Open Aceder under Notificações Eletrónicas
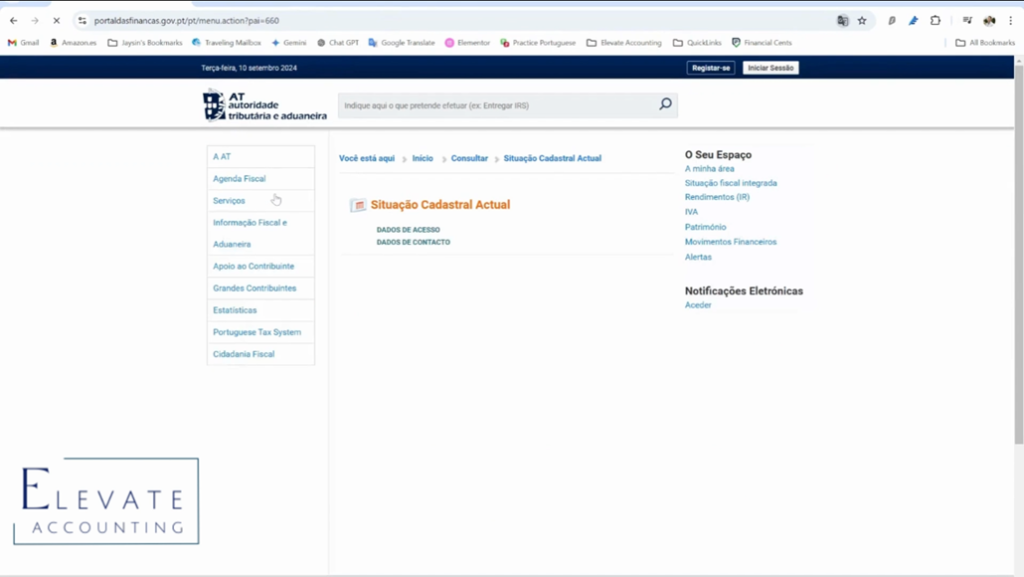Image resolution: width=1024 pixels, height=577 pixels. (698, 305)
